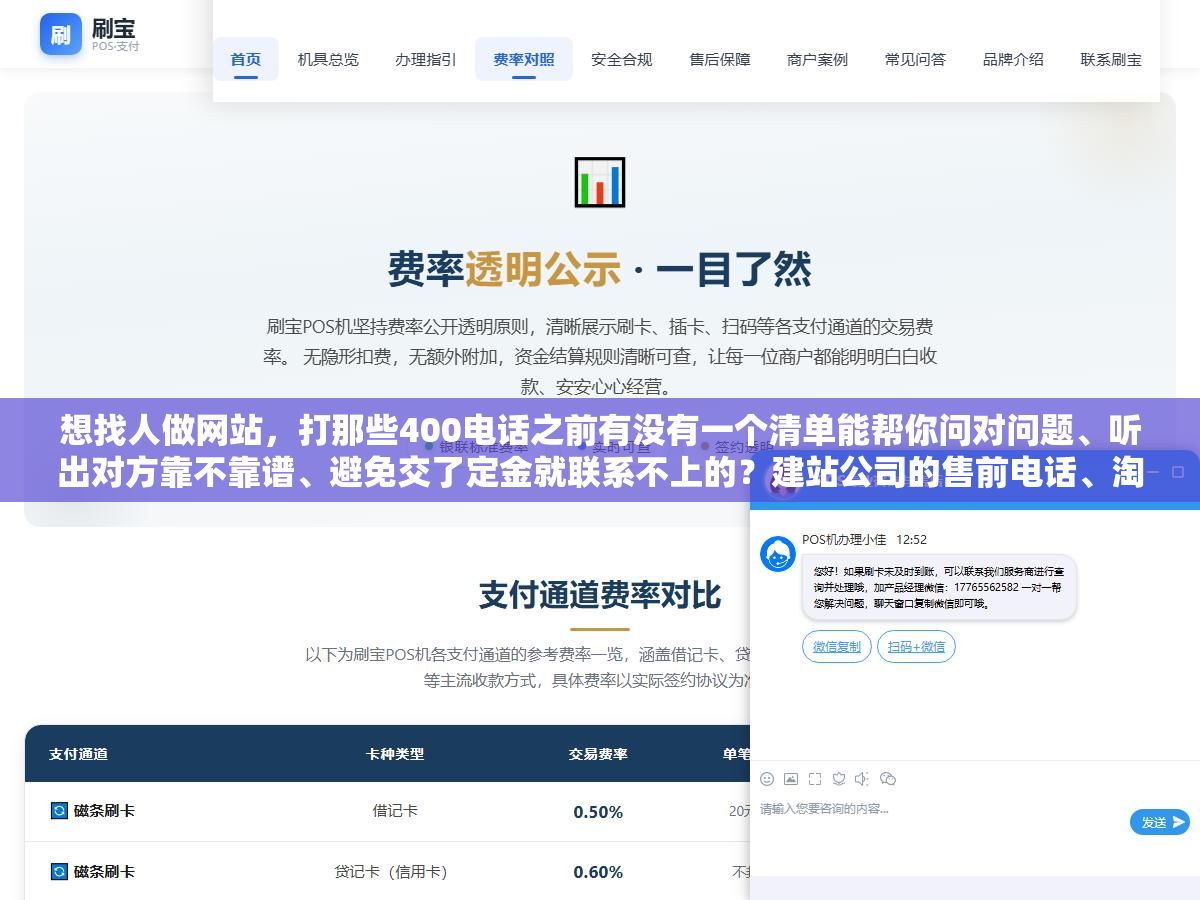Click the send-image icon in the chat toolbar
The width and height of the screenshot is (1200, 900).
791,779
